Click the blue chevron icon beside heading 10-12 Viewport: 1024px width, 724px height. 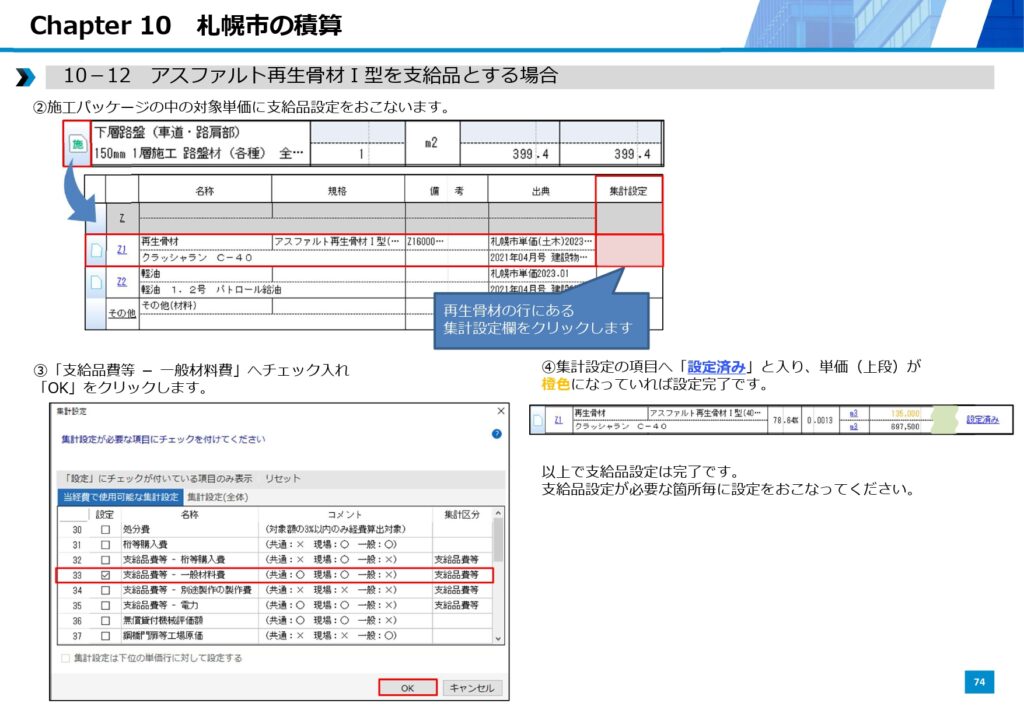(25, 77)
